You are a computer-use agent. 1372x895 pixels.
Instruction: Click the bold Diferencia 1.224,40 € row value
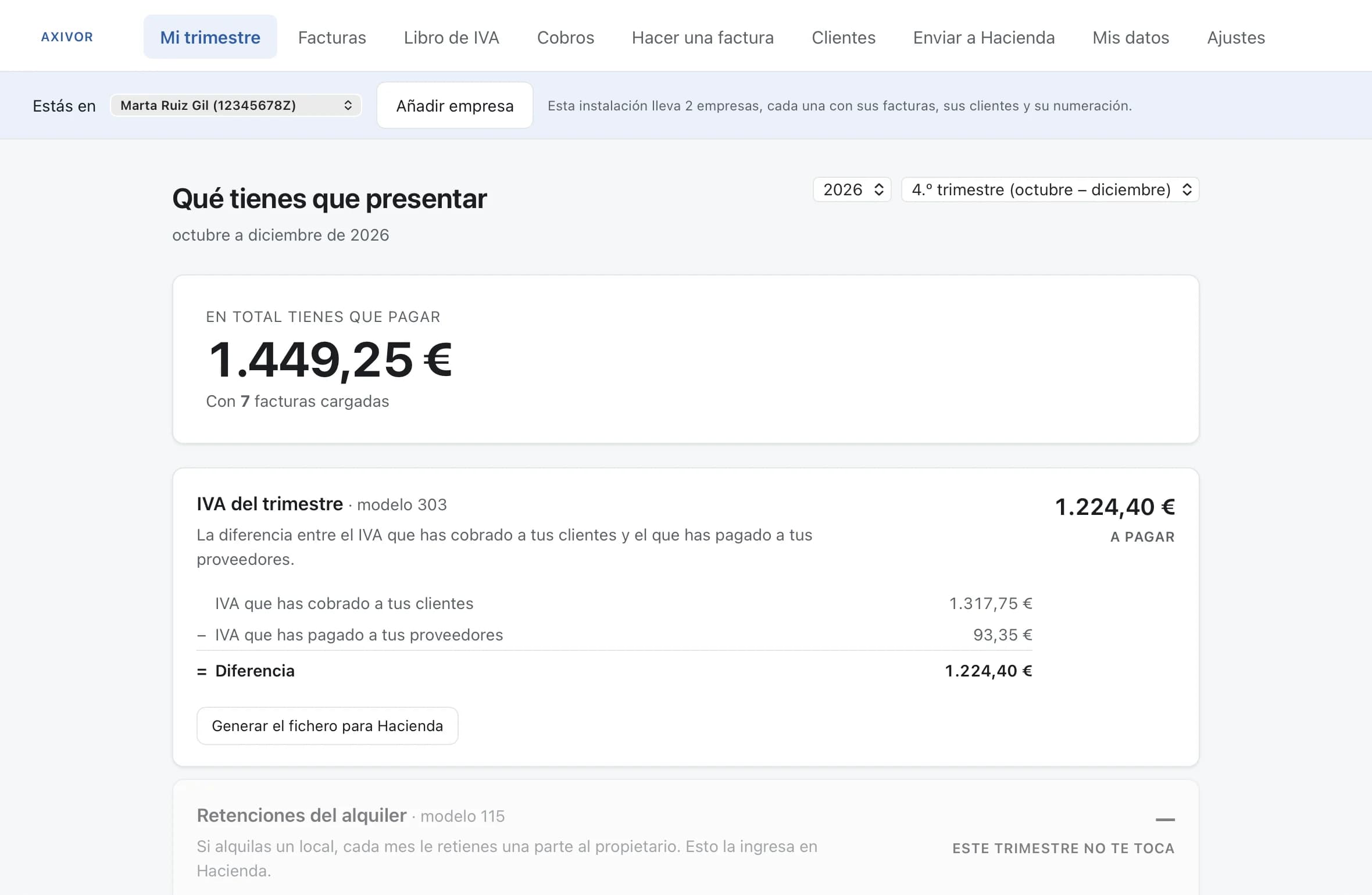tap(988, 671)
